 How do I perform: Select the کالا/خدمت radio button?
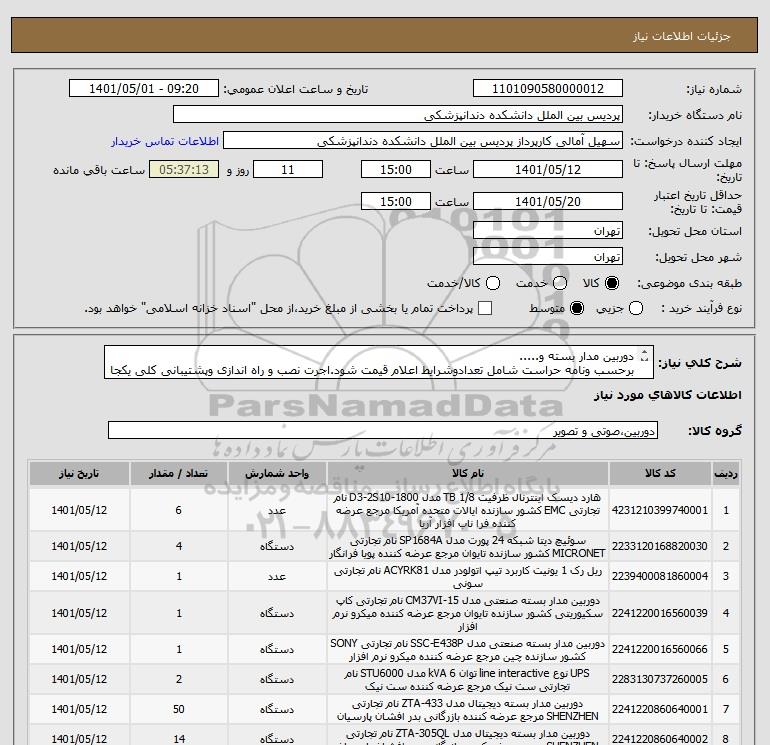[493, 283]
